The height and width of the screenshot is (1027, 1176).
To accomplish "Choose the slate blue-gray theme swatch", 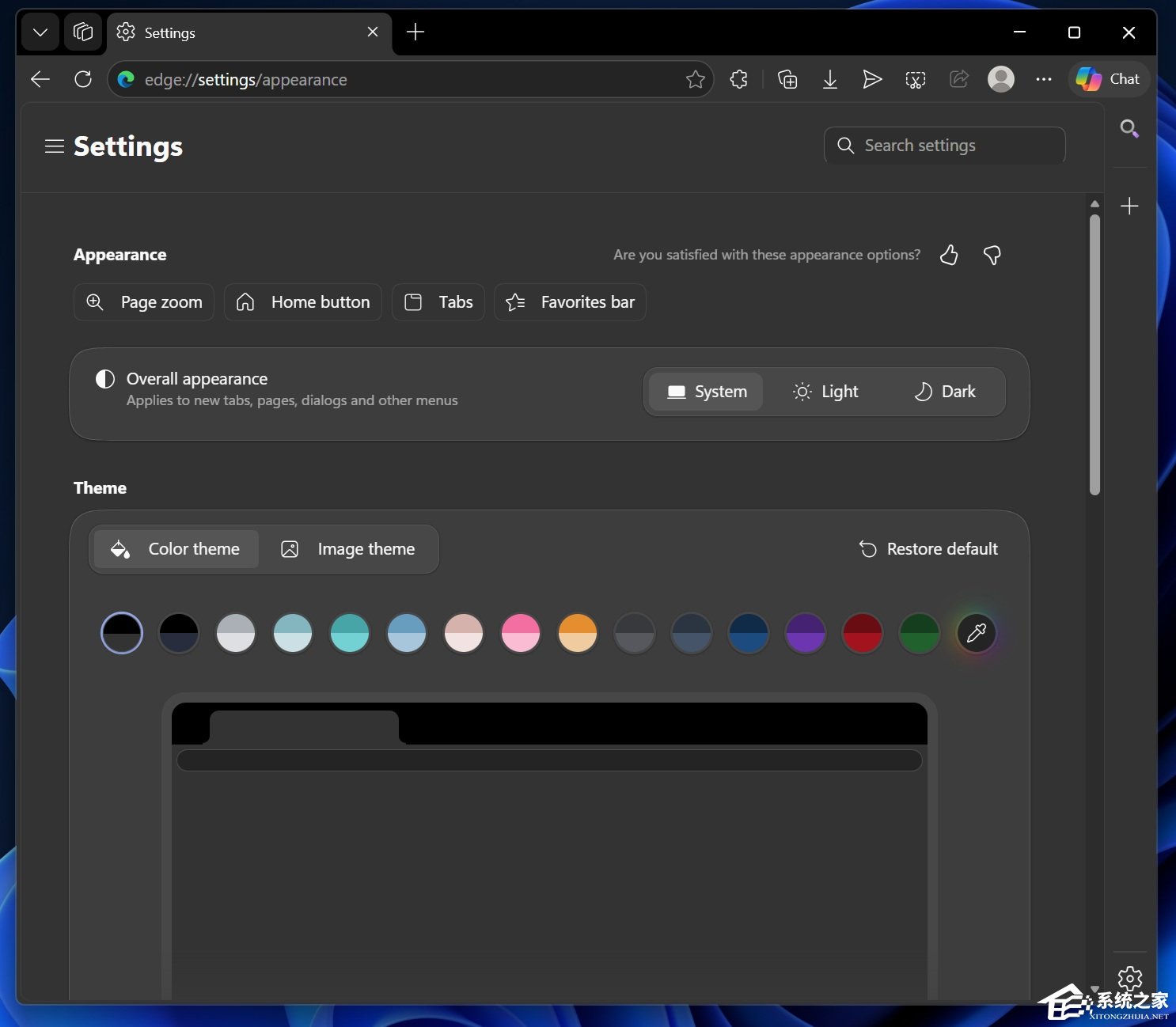I will tap(692, 633).
